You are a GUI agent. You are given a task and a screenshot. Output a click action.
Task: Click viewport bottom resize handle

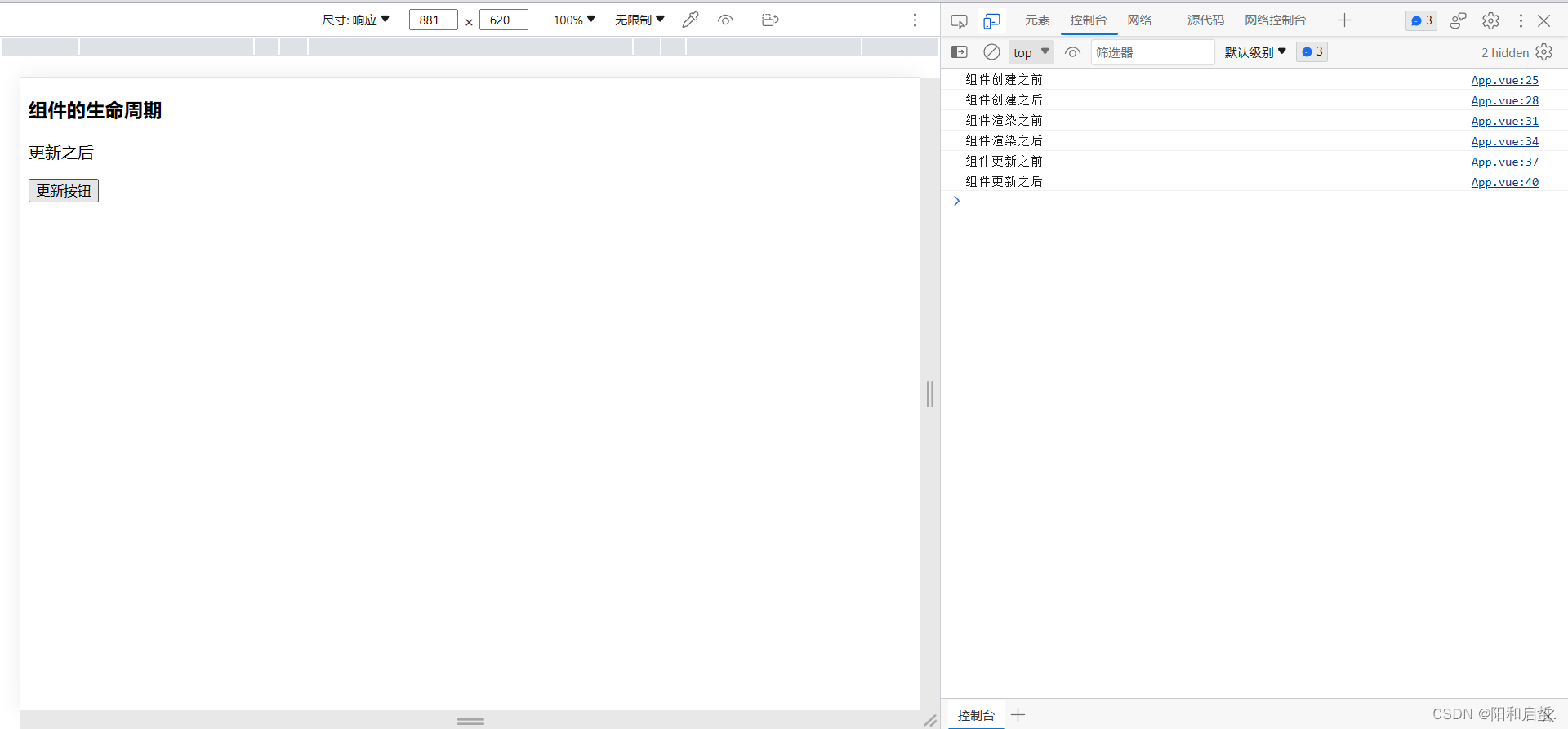(470, 721)
